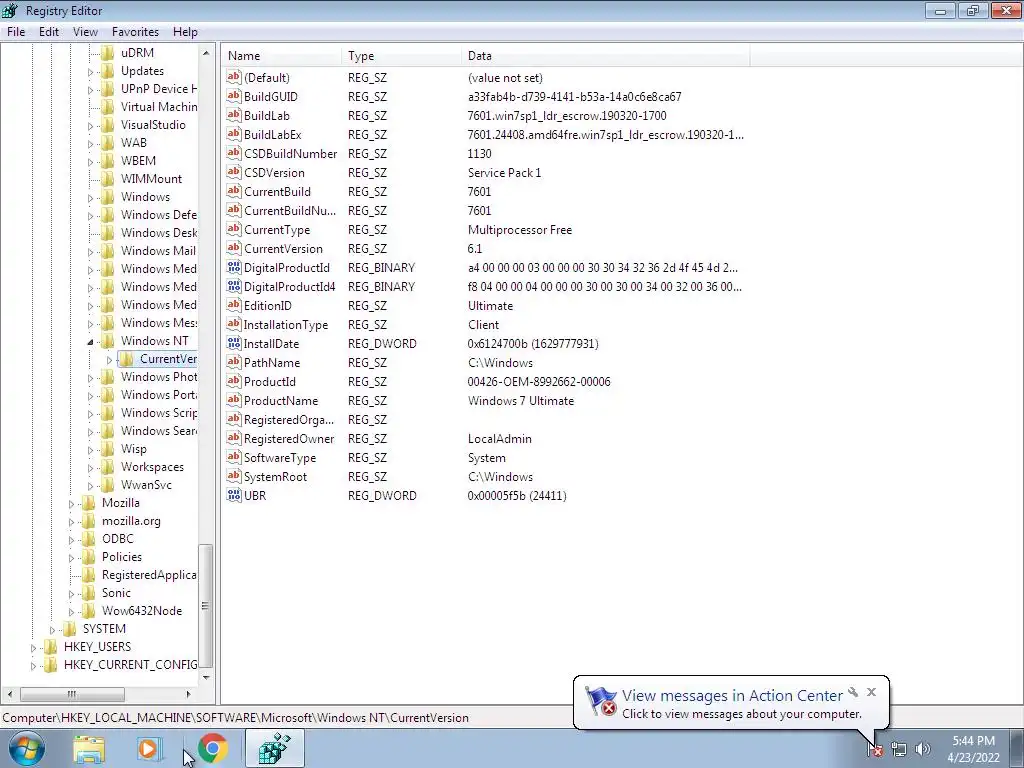Click the tree pane horizontal scrollbar thumb

(x=72, y=694)
